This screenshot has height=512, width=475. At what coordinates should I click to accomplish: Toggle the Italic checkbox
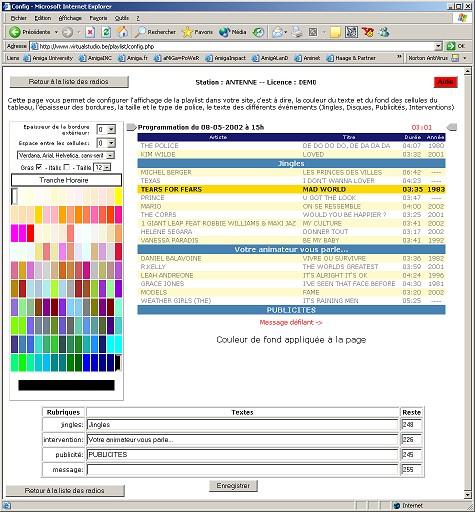[67, 167]
